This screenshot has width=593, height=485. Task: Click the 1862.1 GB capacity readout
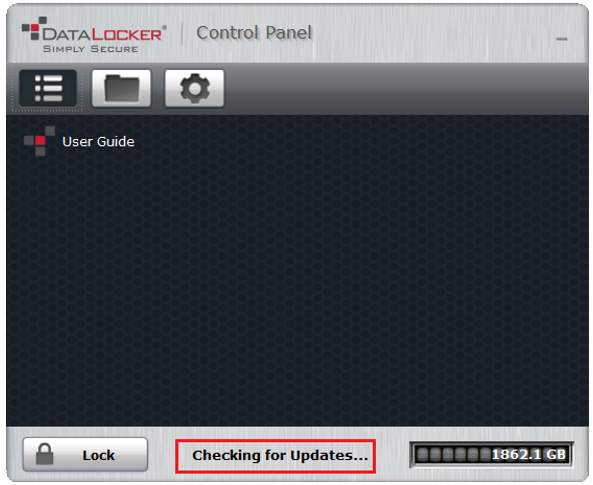coord(528,454)
